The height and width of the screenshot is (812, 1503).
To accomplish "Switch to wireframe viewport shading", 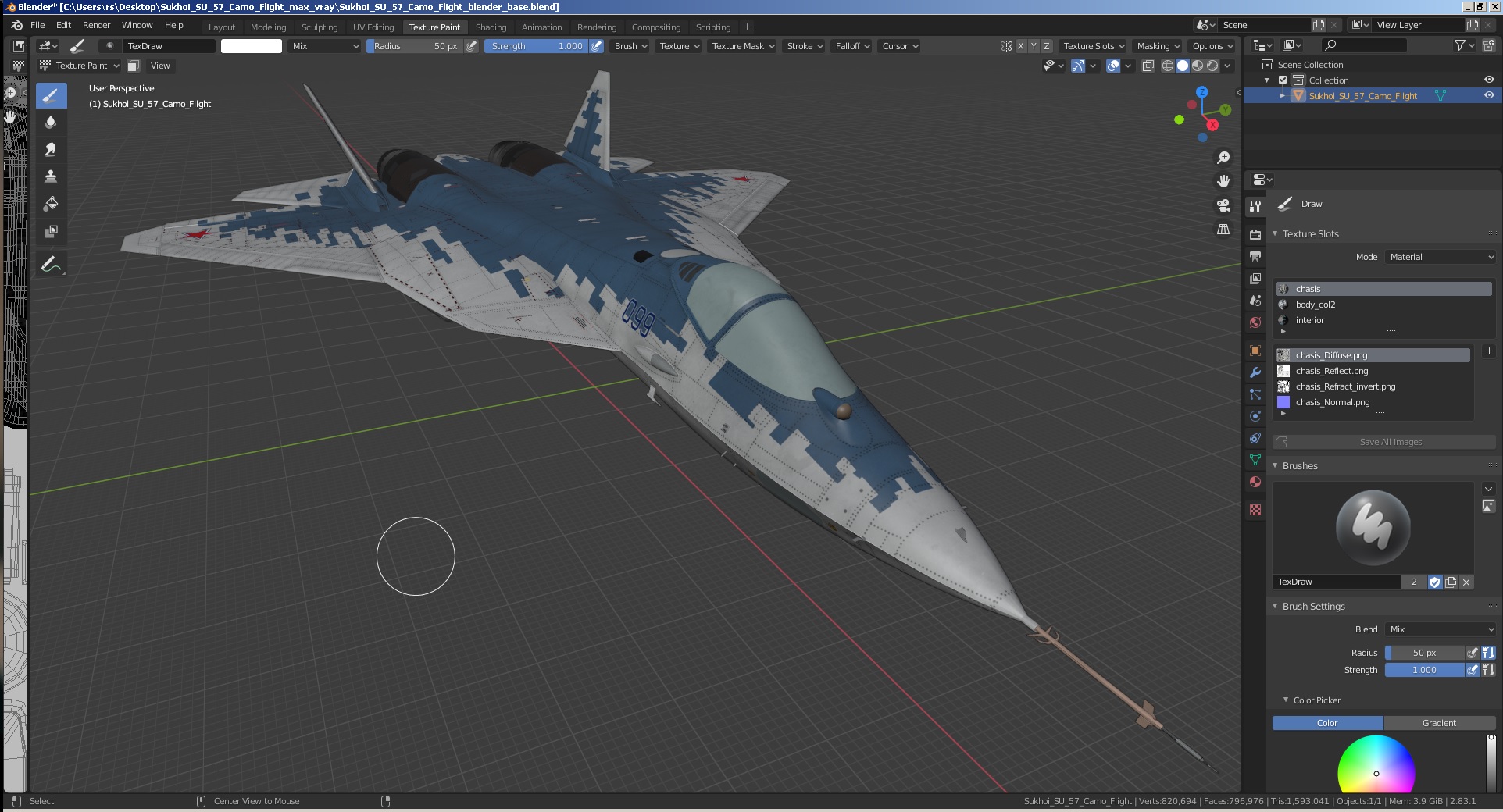I will (1168, 66).
